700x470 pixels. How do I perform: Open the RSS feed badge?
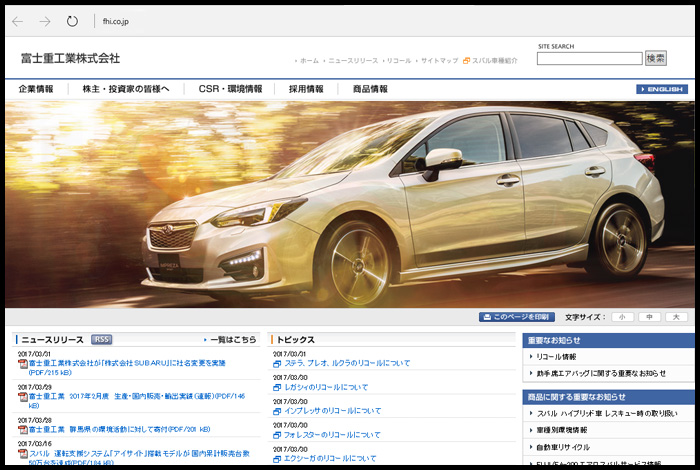[x=101, y=340]
